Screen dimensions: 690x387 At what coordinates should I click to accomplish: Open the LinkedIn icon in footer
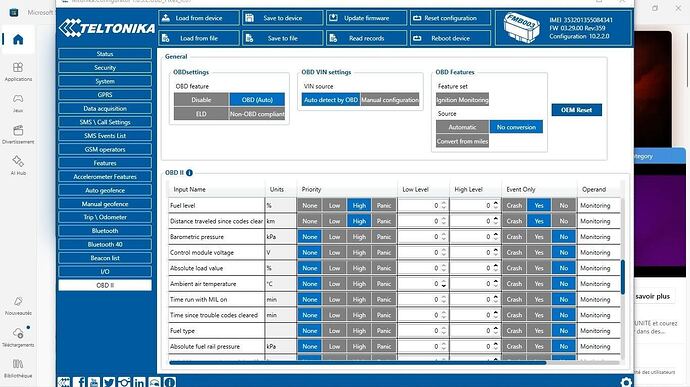139,382
